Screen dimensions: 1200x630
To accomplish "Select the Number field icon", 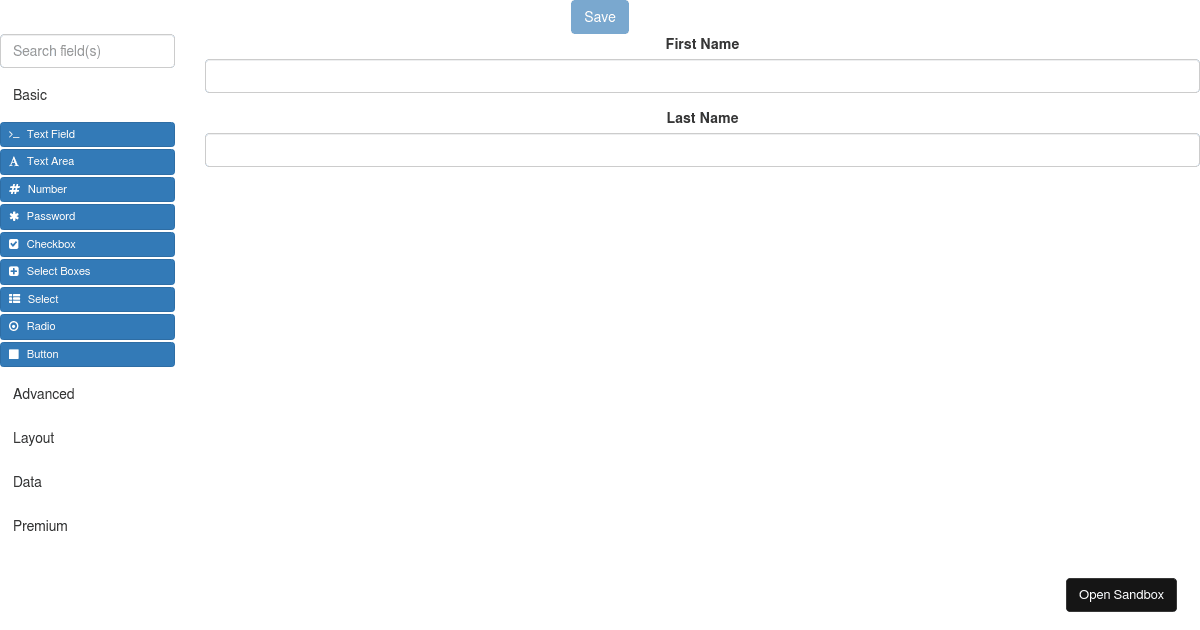I will point(13,189).
